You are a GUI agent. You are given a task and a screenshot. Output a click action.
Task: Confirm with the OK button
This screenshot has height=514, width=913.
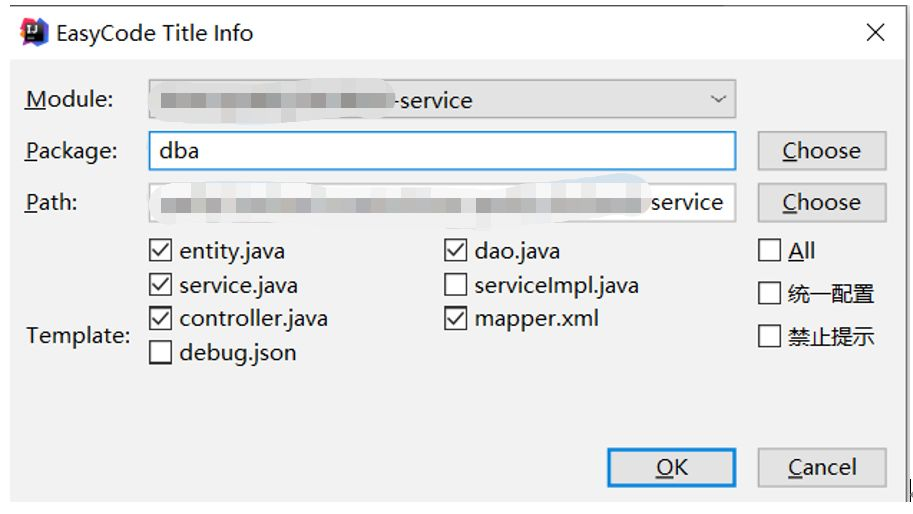coord(671,467)
